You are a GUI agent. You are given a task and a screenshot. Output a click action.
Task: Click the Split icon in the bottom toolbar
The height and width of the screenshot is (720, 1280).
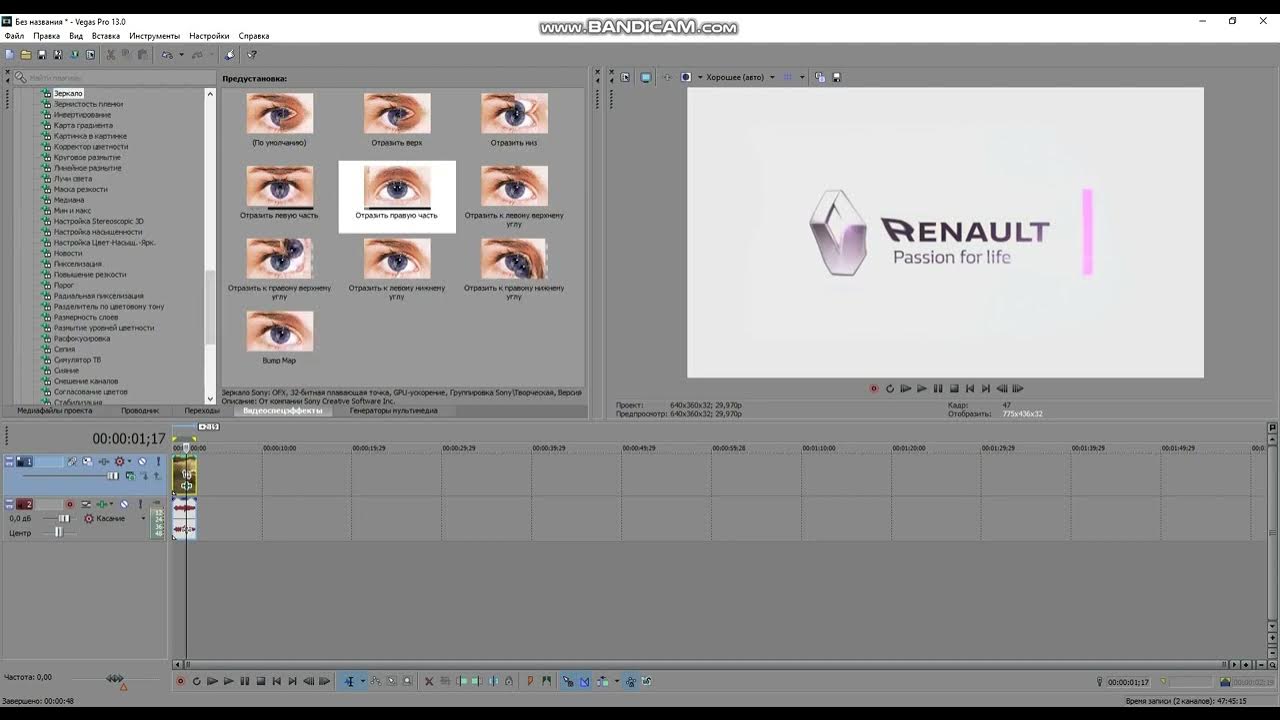point(494,681)
